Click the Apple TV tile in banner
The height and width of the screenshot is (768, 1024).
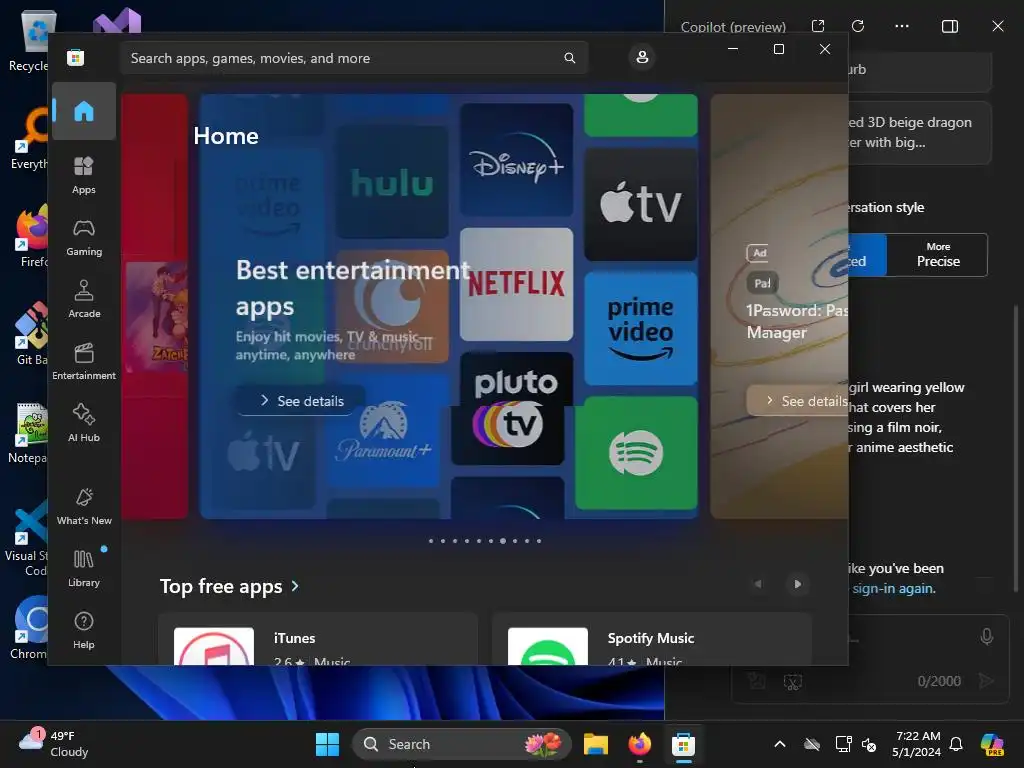coord(641,204)
